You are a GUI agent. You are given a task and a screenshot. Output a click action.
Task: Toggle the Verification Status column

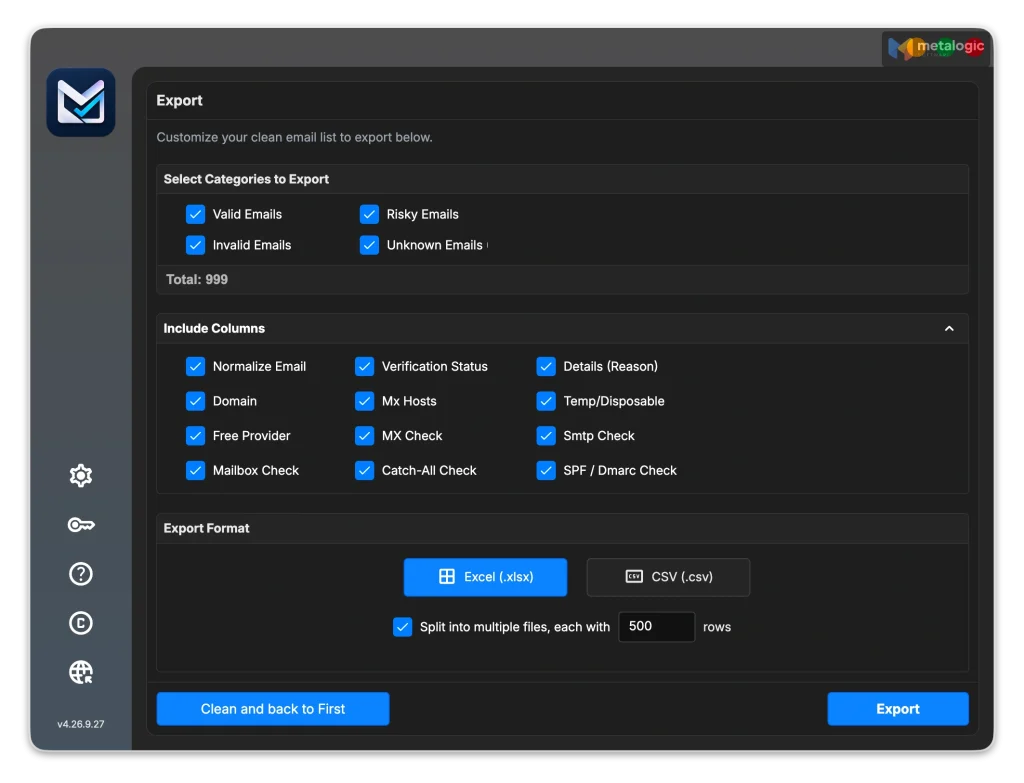click(x=364, y=366)
